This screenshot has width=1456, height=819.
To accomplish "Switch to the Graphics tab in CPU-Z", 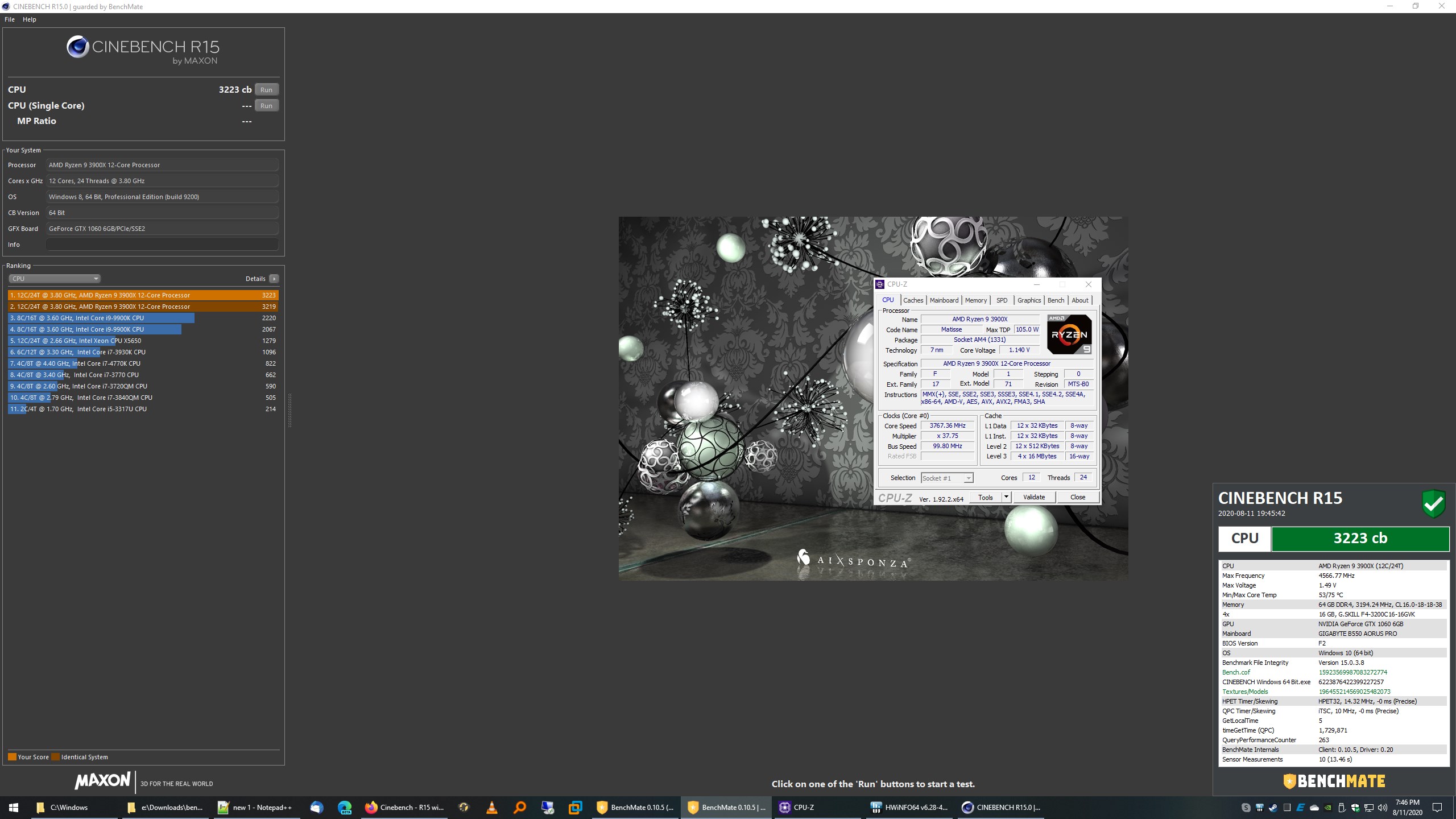I will tap(1029, 300).
